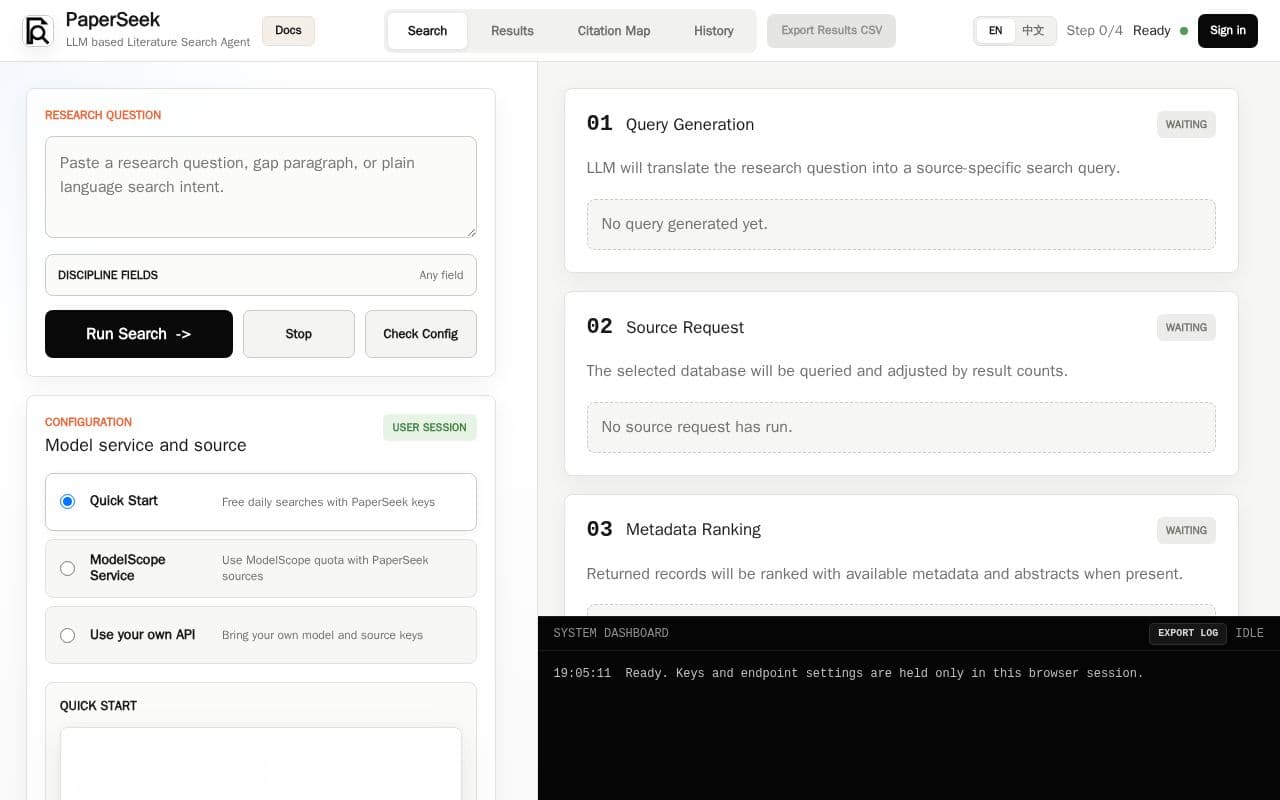Image resolution: width=1280 pixels, height=800 pixels.
Task: Click the empty box under QUICK START
Action: [x=261, y=764]
